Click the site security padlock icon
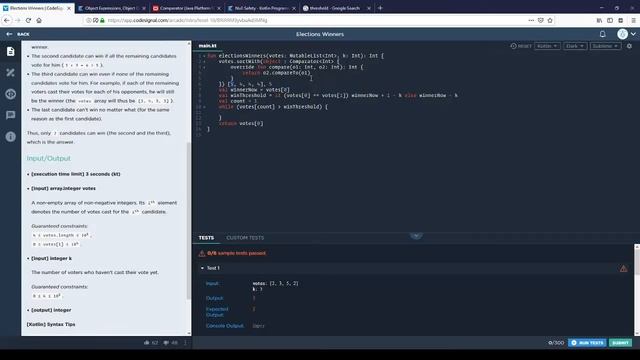Image resolution: width=640 pixels, height=360 pixels. pyautogui.click(x=102, y=20)
